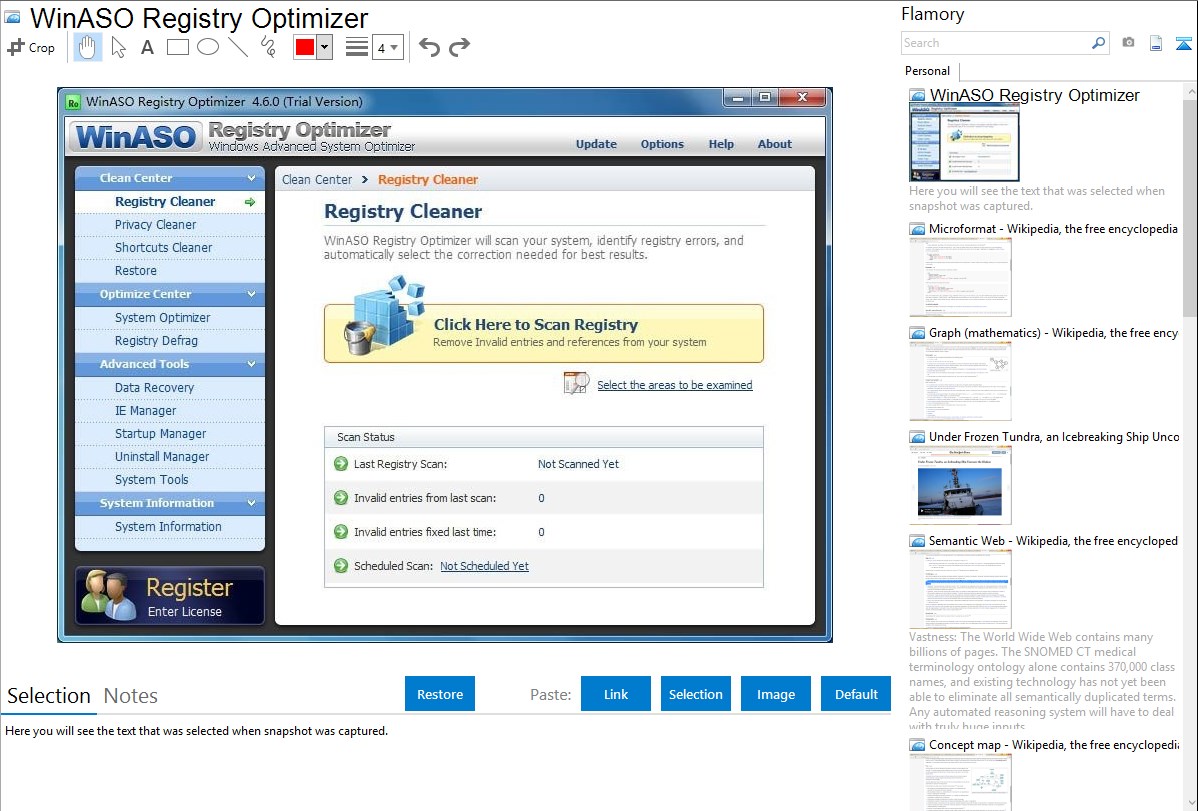Image resolution: width=1198 pixels, height=811 pixels.
Task: Select the Crop tool
Action: [x=31, y=47]
